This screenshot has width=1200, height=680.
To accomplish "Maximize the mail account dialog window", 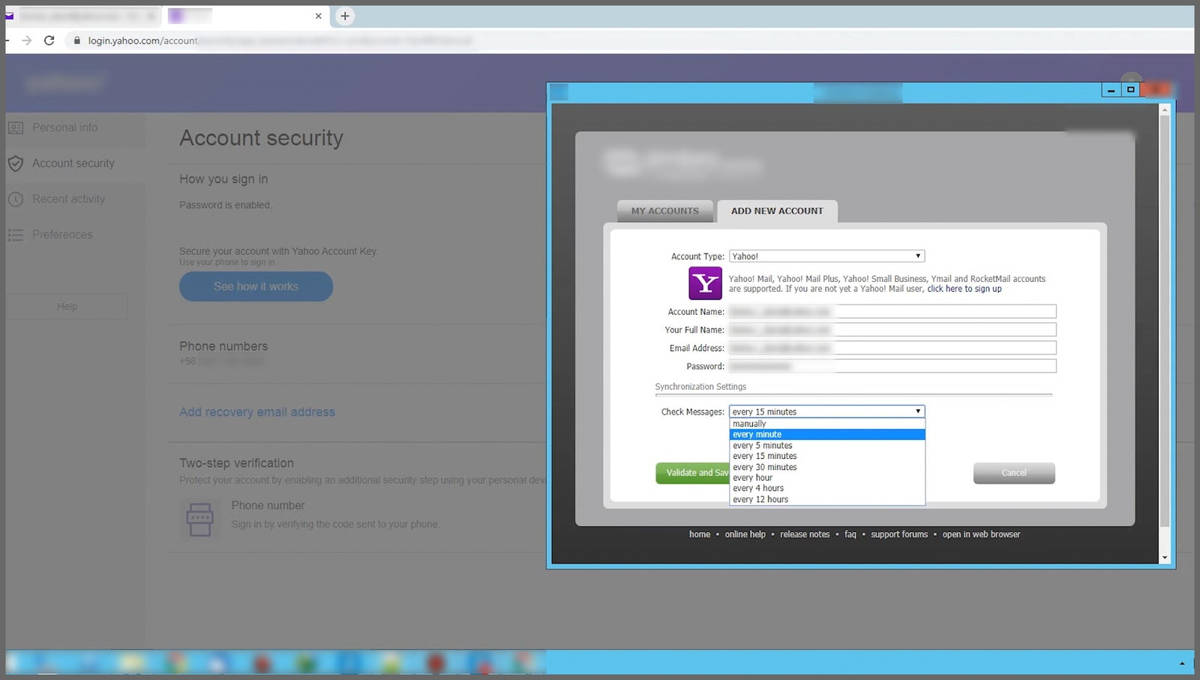I will tap(1131, 90).
